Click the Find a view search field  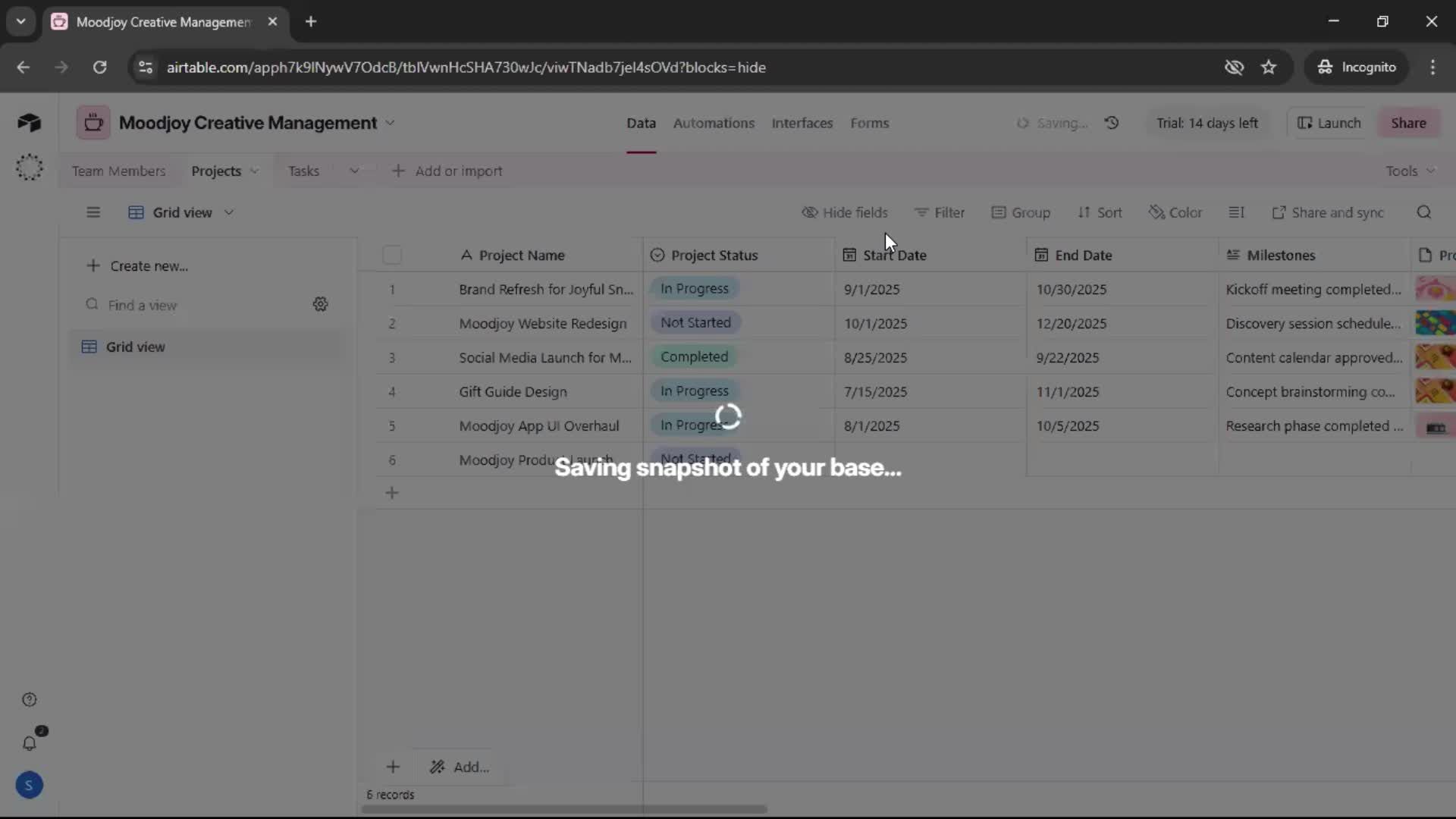coord(194,305)
